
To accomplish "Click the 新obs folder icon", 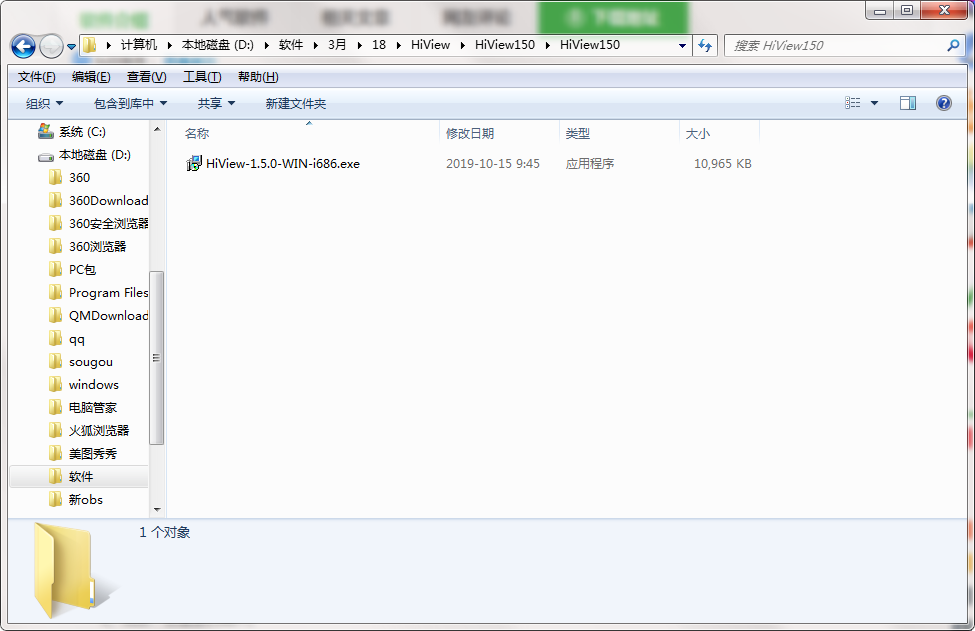I will 55,500.
